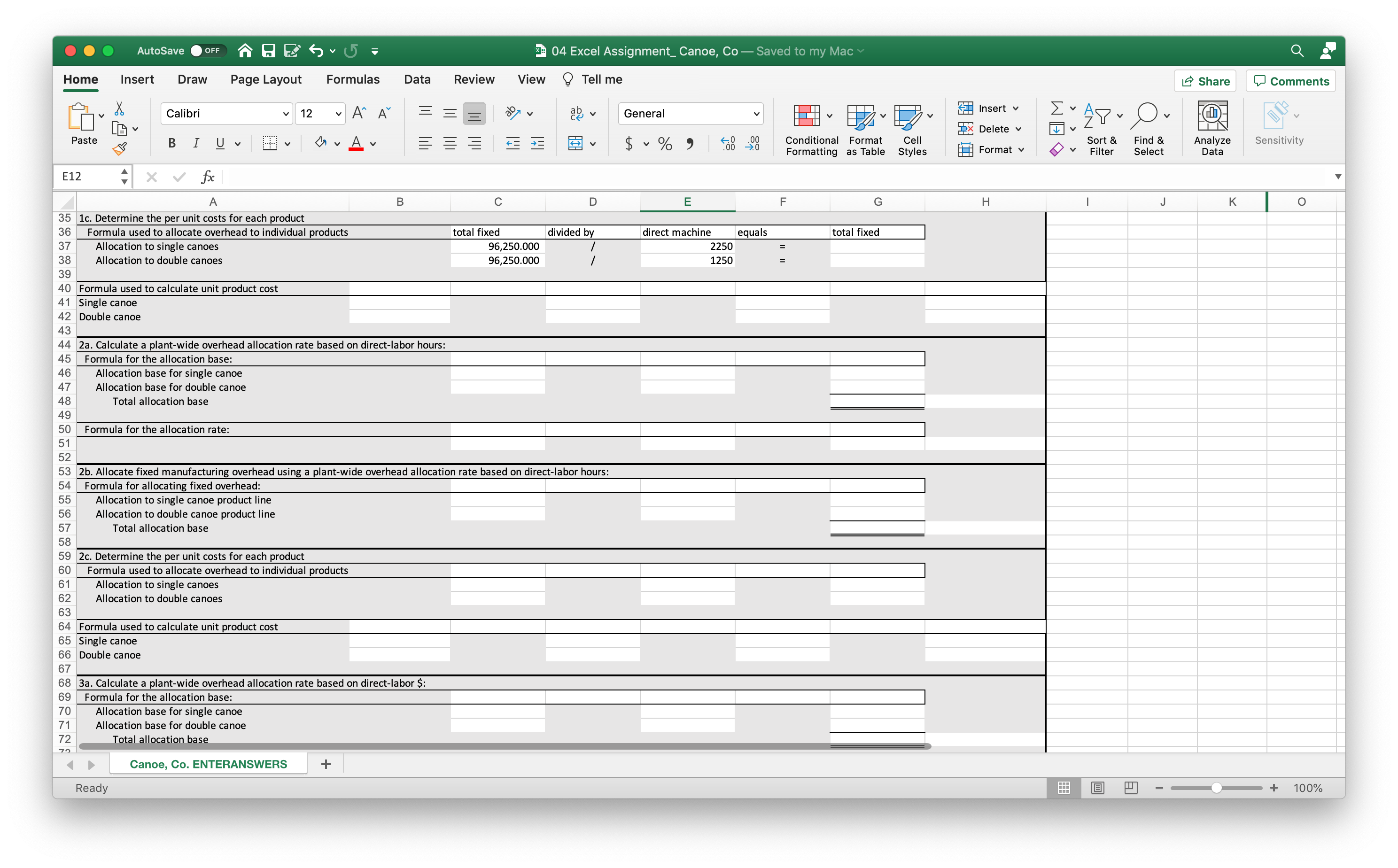1398x868 pixels.
Task: Open the Page Layout tab
Action: 265,79
